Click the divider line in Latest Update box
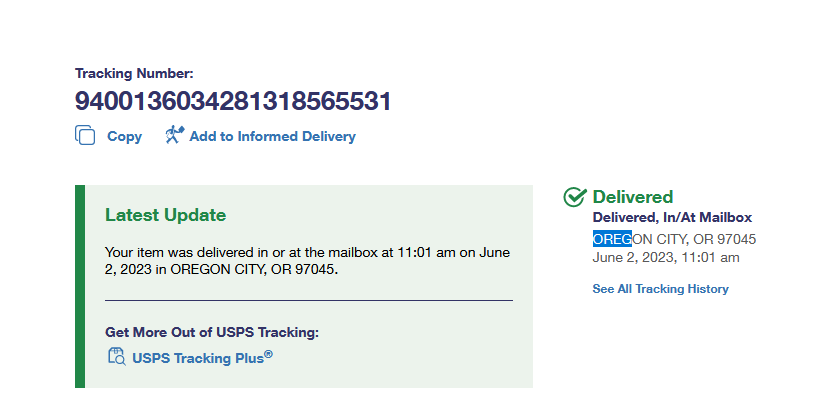The width and height of the screenshot is (828, 401). [308, 300]
